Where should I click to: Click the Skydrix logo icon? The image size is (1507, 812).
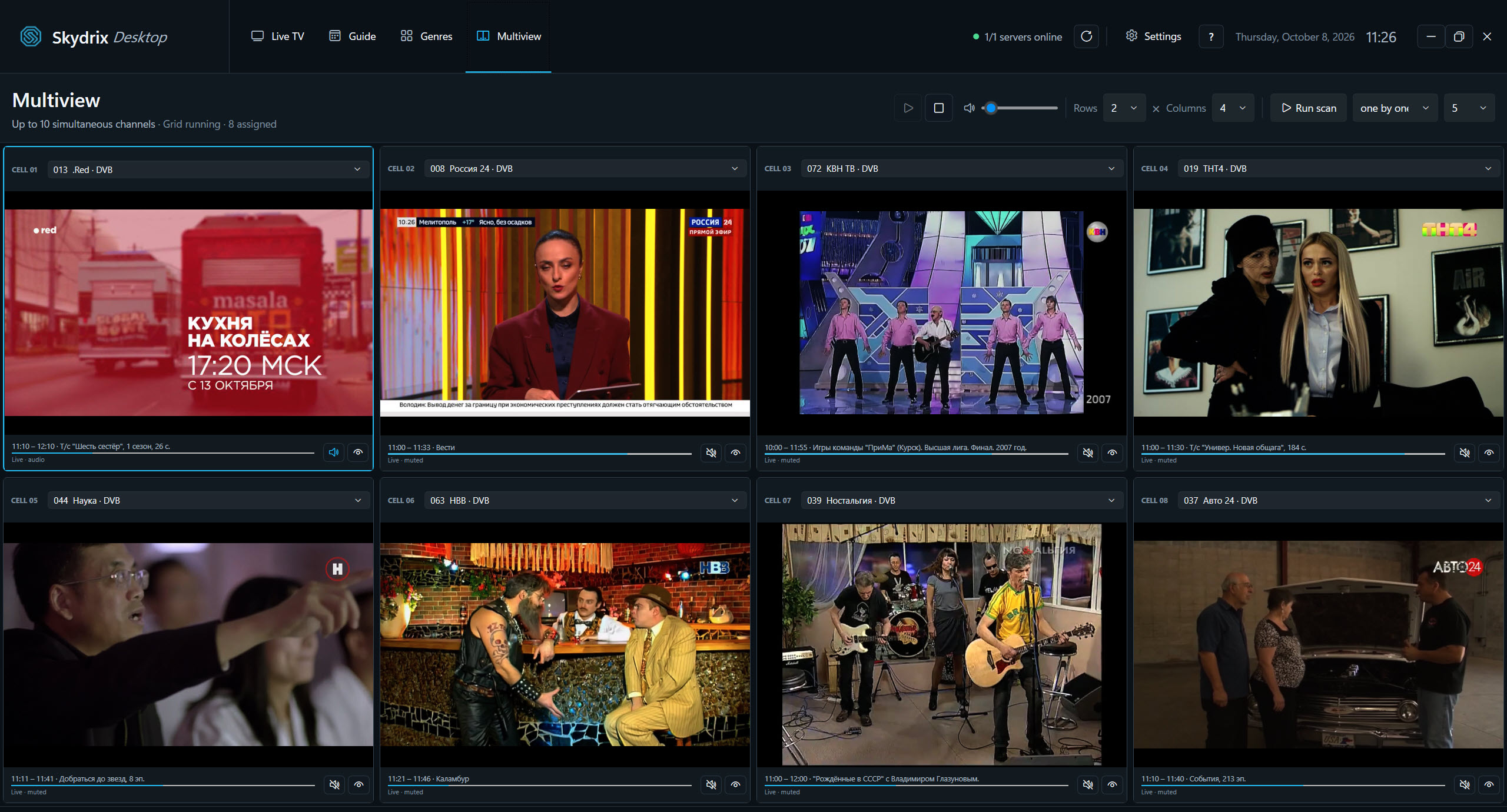(x=31, y=36)
